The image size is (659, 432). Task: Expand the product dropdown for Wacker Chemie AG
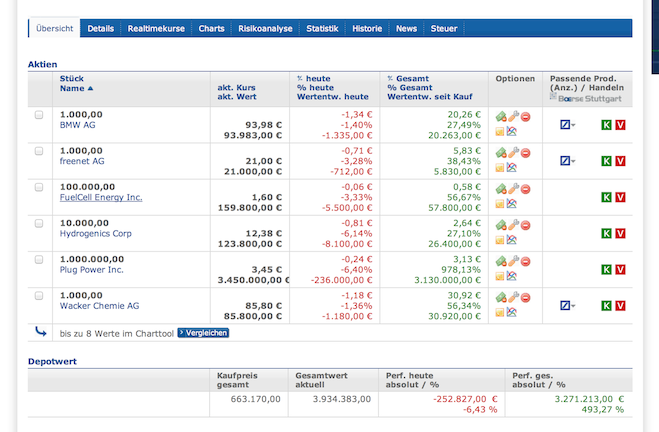(x=567, y=304)
